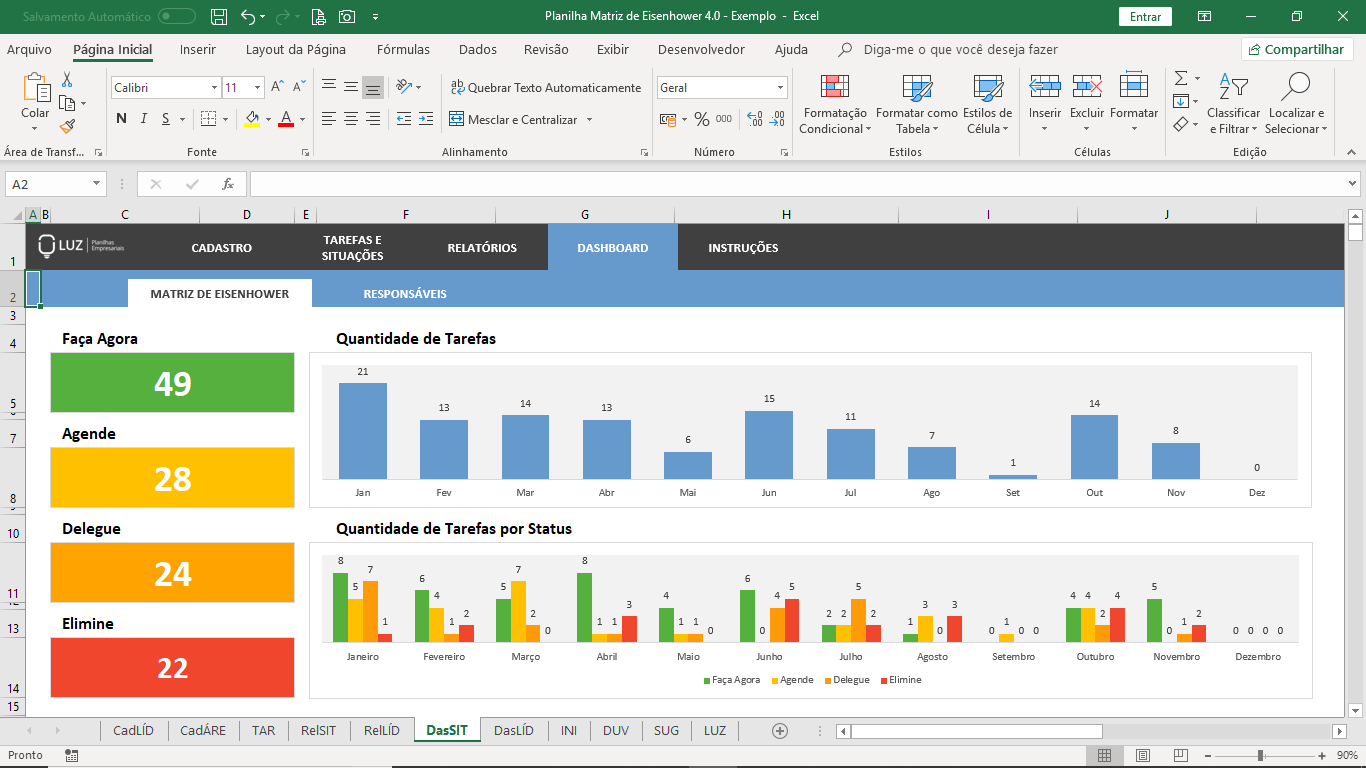Click the Insert cells icon
This screenshot has width=1366, height=768.
(1045, 105)
